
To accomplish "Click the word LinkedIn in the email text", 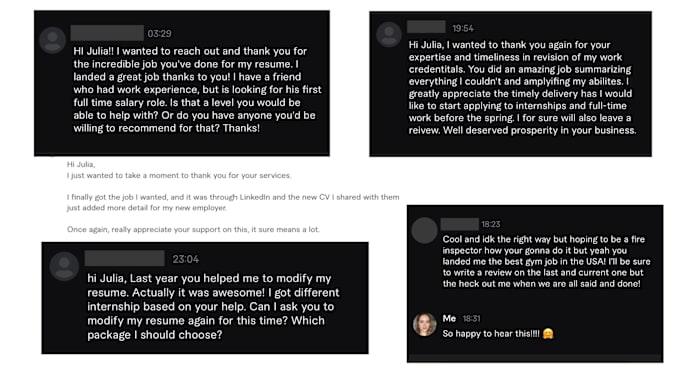I will 255,197.
